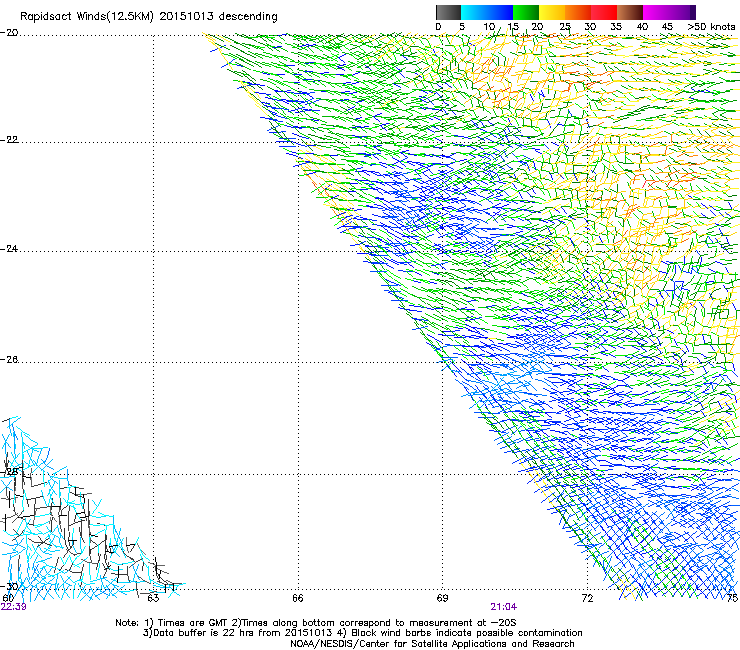
Task: Click the 72 longitude axis label
Action: [587, 598]
